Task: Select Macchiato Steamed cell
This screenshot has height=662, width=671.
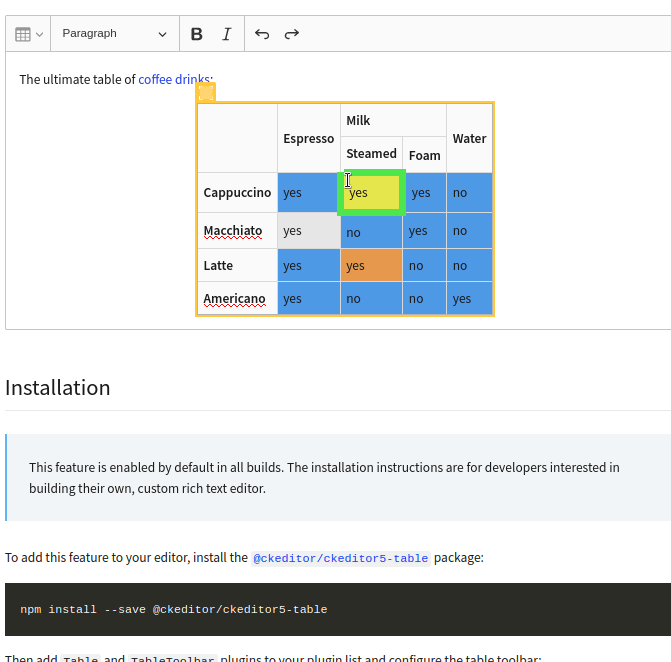Action: pyautogui.click(x=371, y=232)
